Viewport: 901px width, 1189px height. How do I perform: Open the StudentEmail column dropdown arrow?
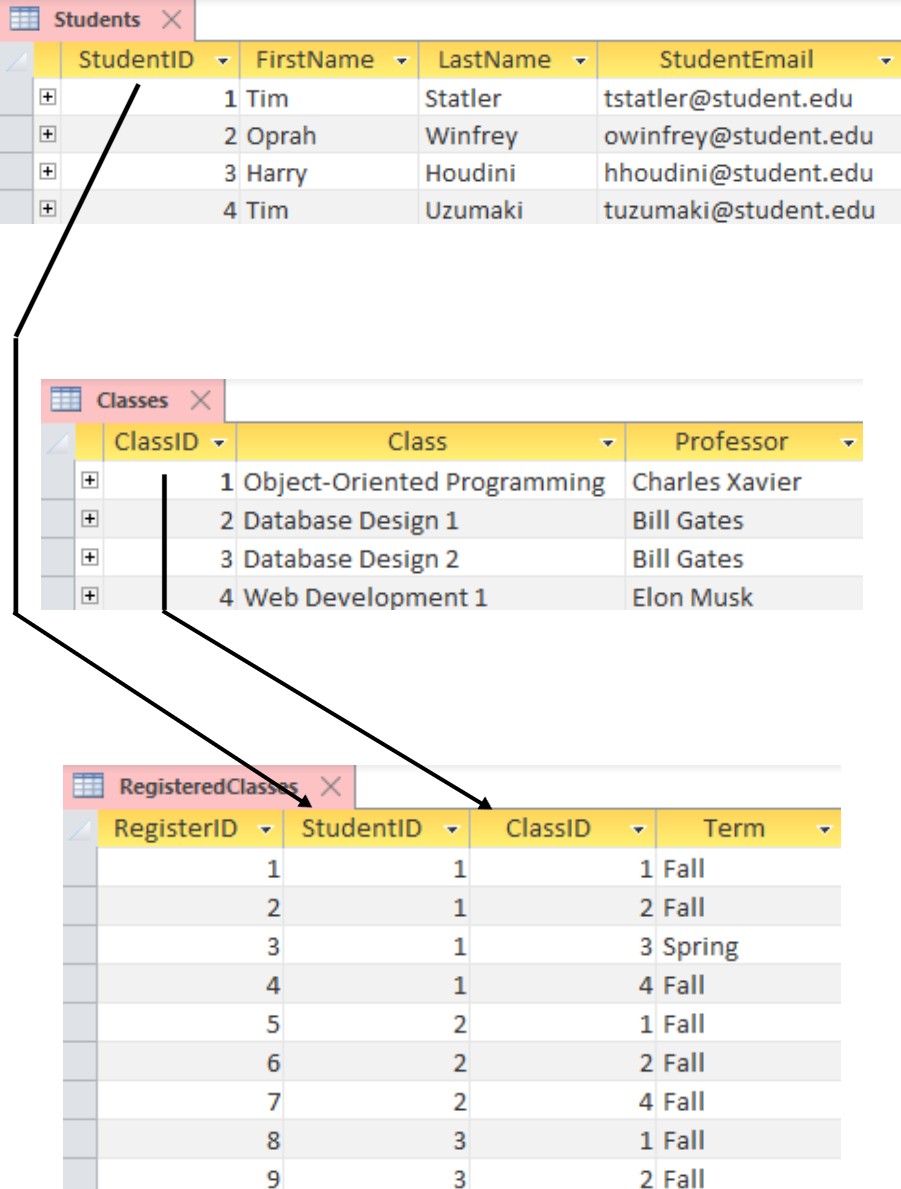coord(885,61)
